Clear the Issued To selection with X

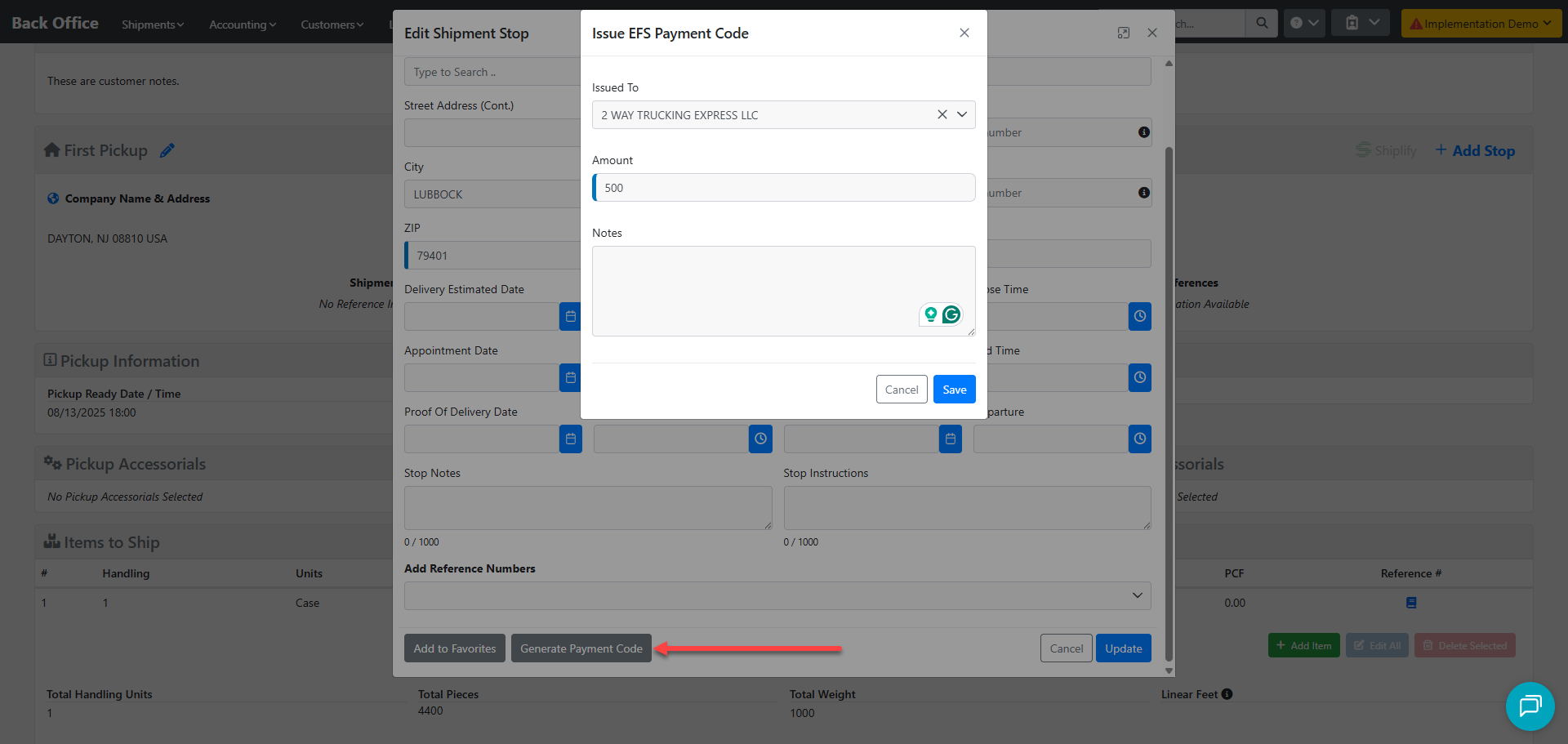click(x=942, y=114)
